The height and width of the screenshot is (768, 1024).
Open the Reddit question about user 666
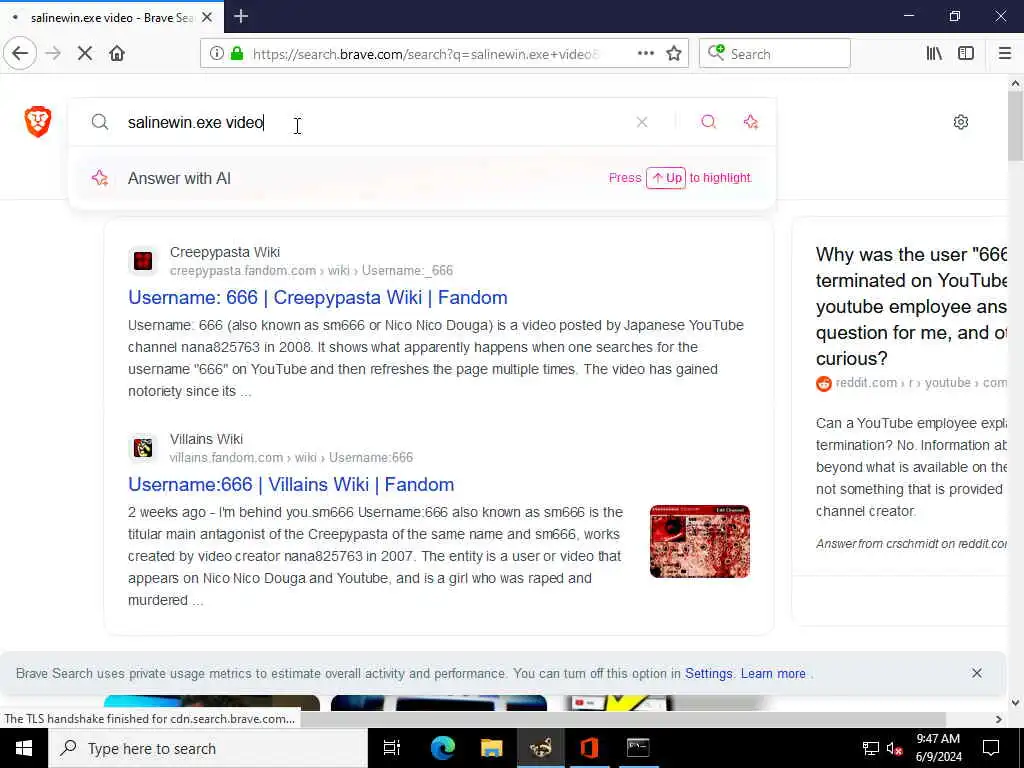pyautogui.click(x=911, y=306)
